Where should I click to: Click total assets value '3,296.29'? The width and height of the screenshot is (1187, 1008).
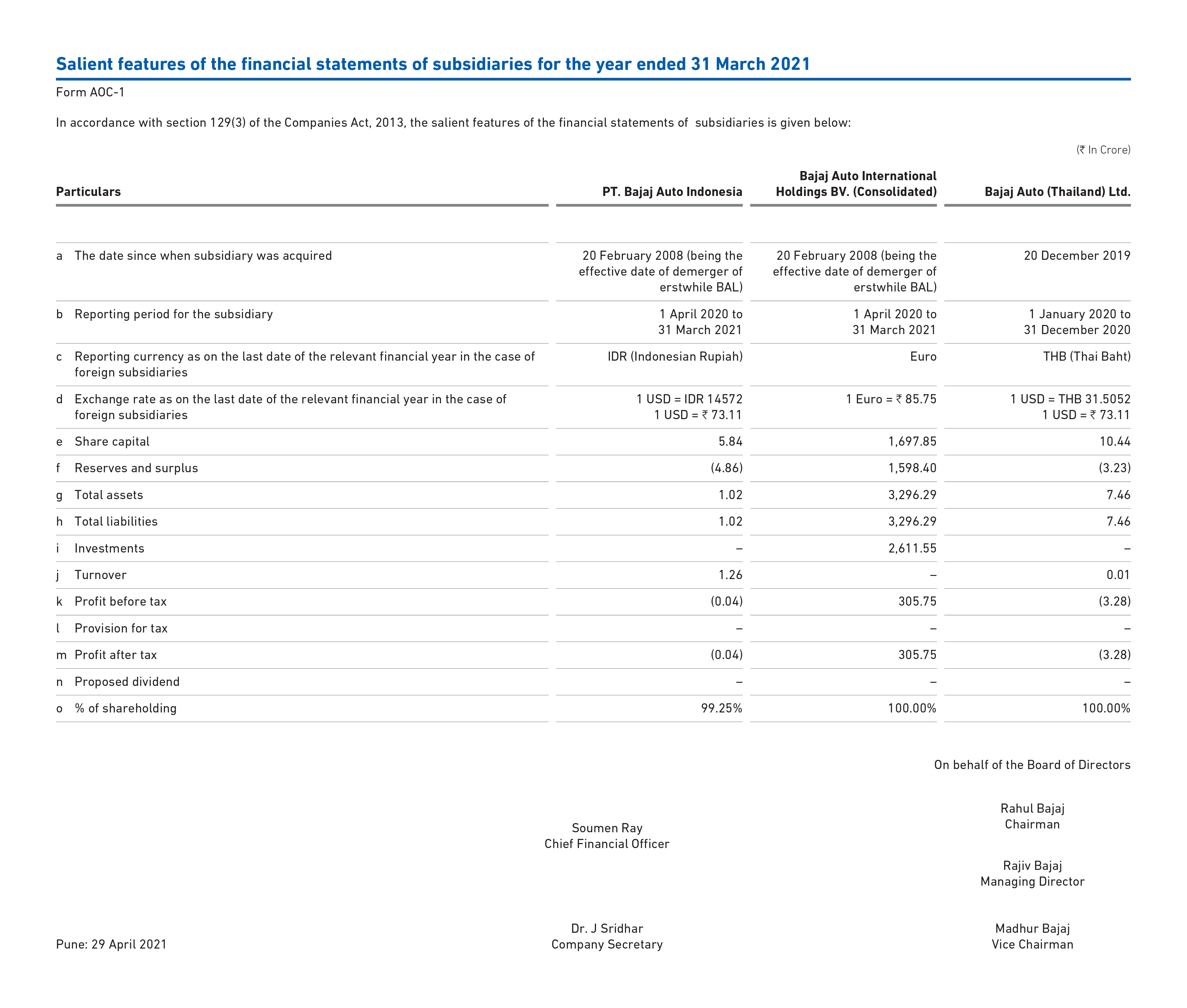point(912,495)
